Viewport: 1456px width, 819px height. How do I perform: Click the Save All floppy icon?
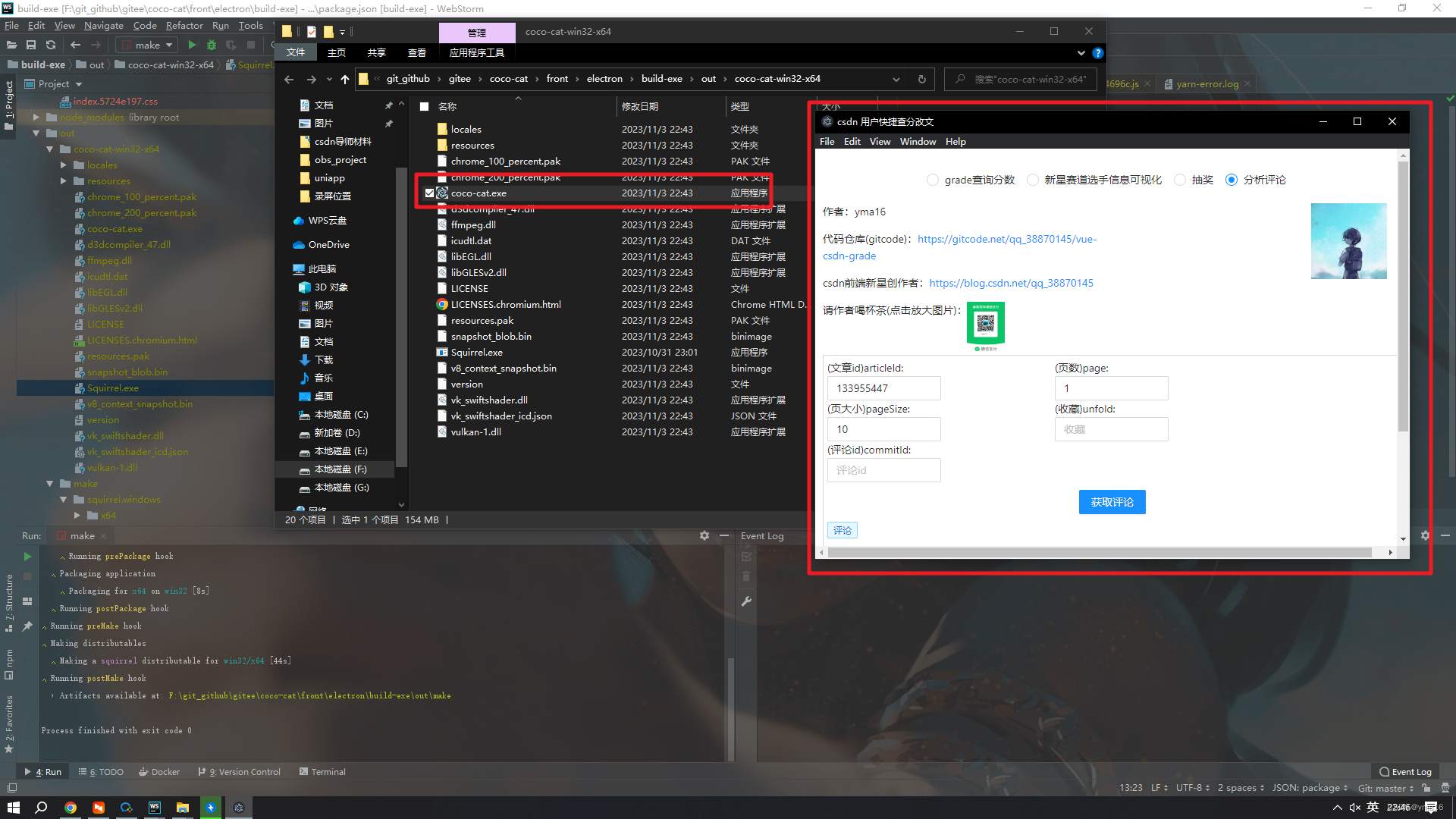[31, 45]
